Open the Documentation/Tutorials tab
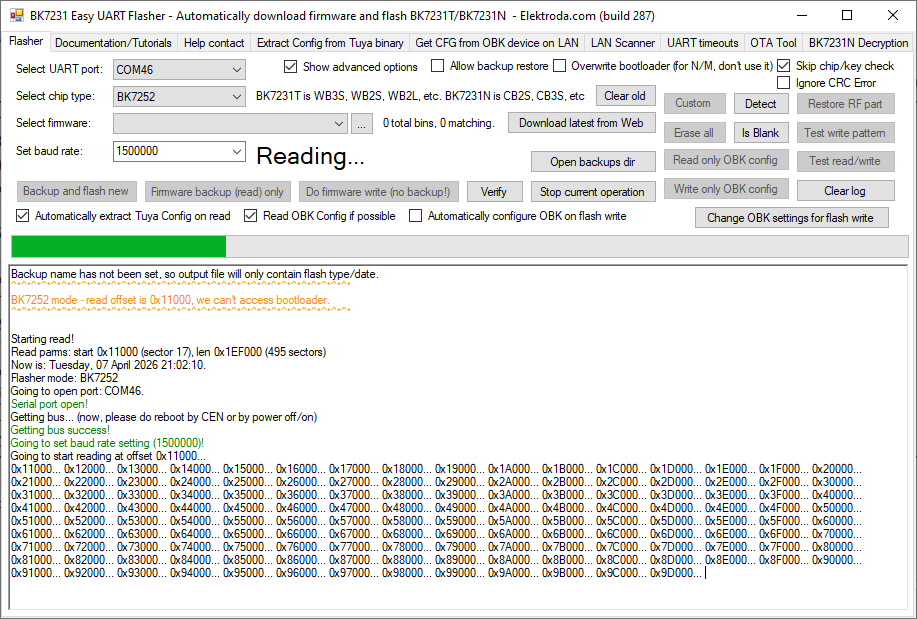 [x=113, y=43]
